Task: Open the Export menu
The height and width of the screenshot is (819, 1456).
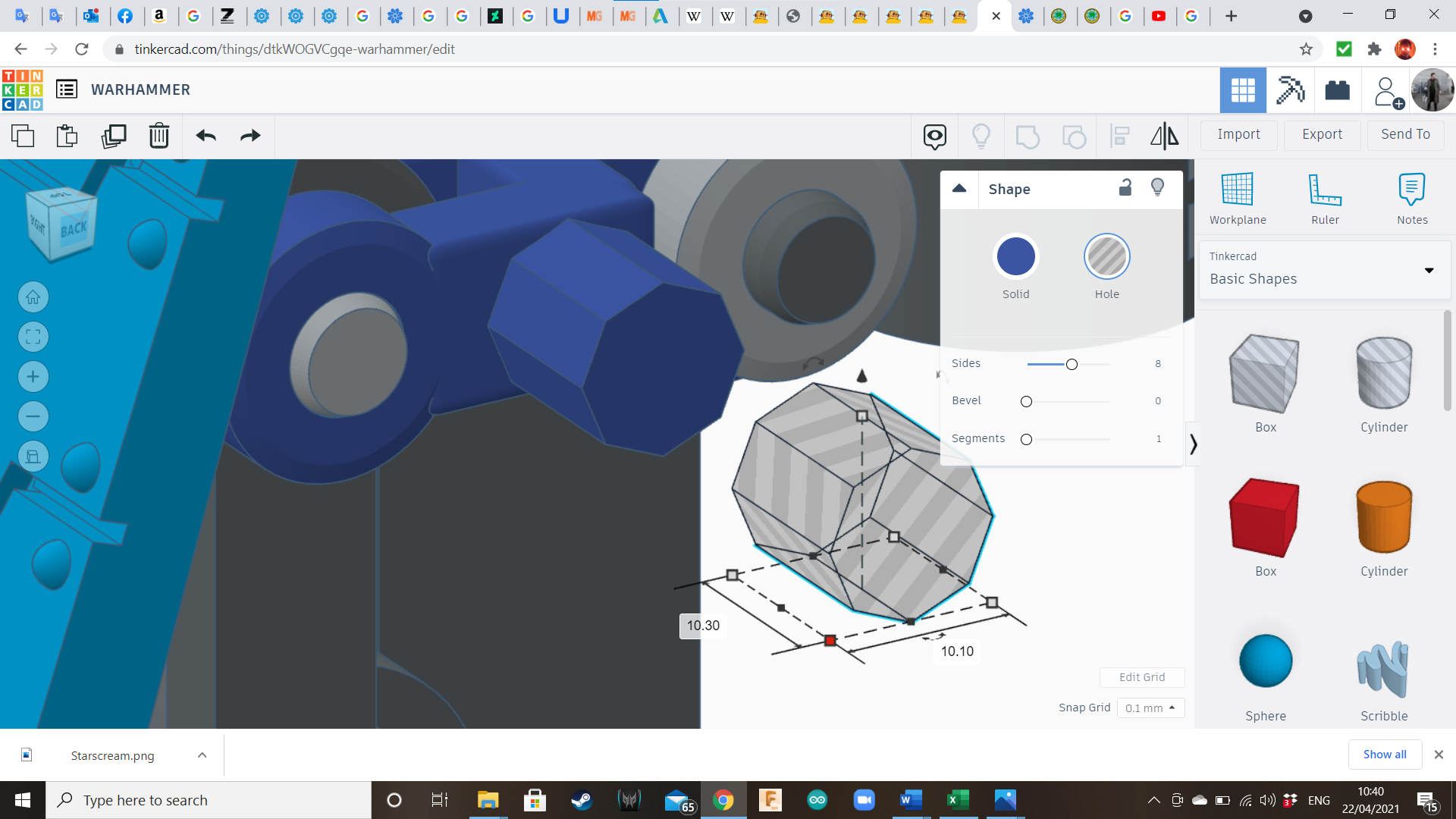Action: 1322,134
